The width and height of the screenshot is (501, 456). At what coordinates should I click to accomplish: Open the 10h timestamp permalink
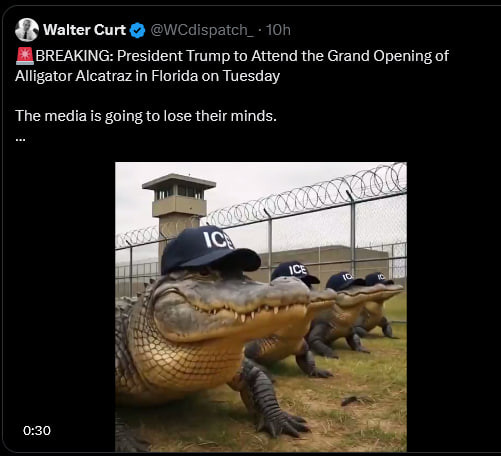coord(278,30)
